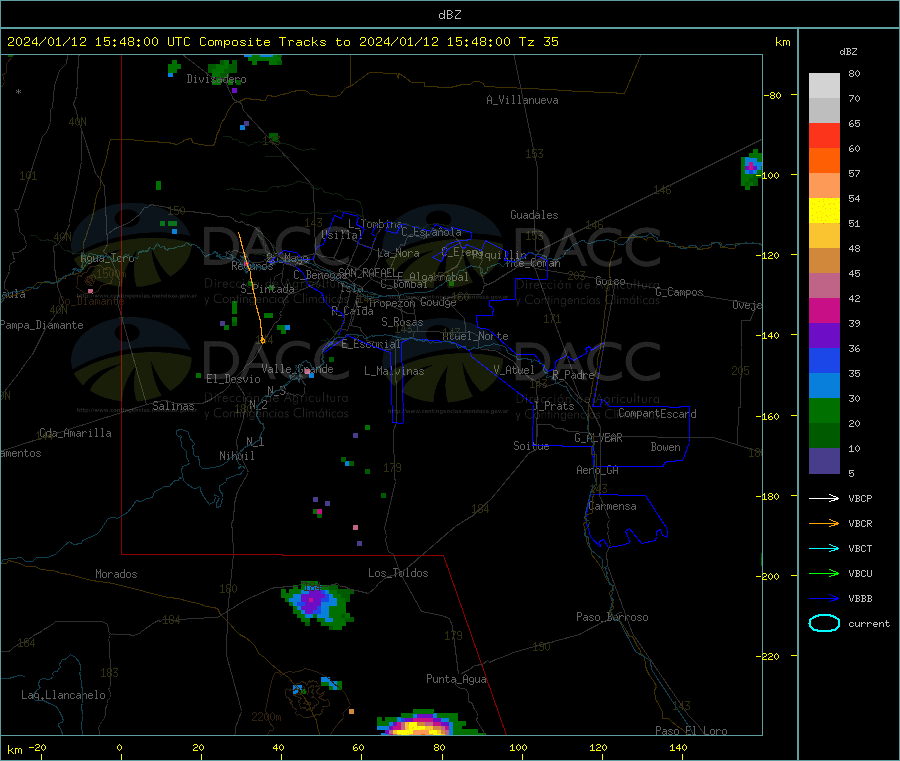
Task: Click the Pampa_Diamante map label
Action: pos(41,325)
